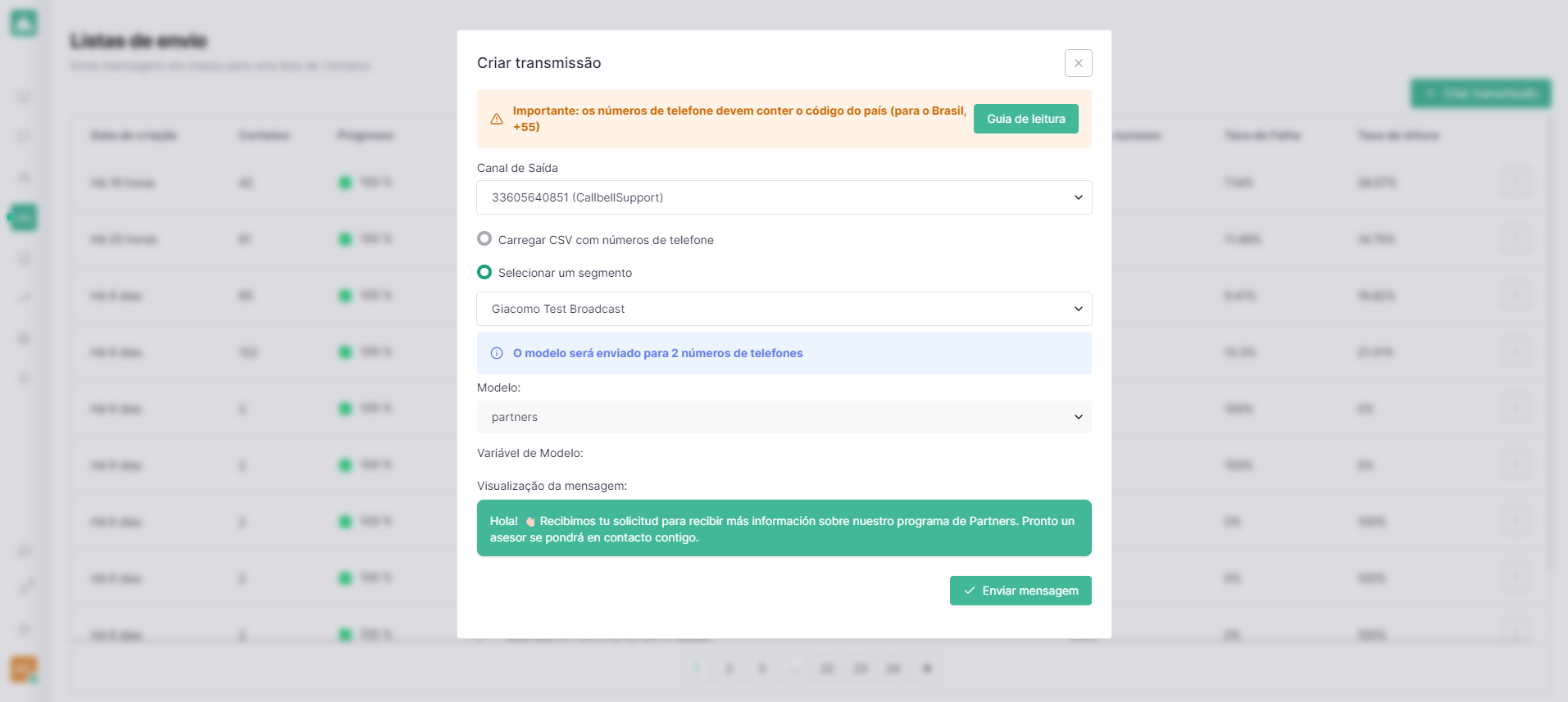Select the Selecionar um segmento option
This screenshot has width=1568, height=702.
[x=484, y=272]
